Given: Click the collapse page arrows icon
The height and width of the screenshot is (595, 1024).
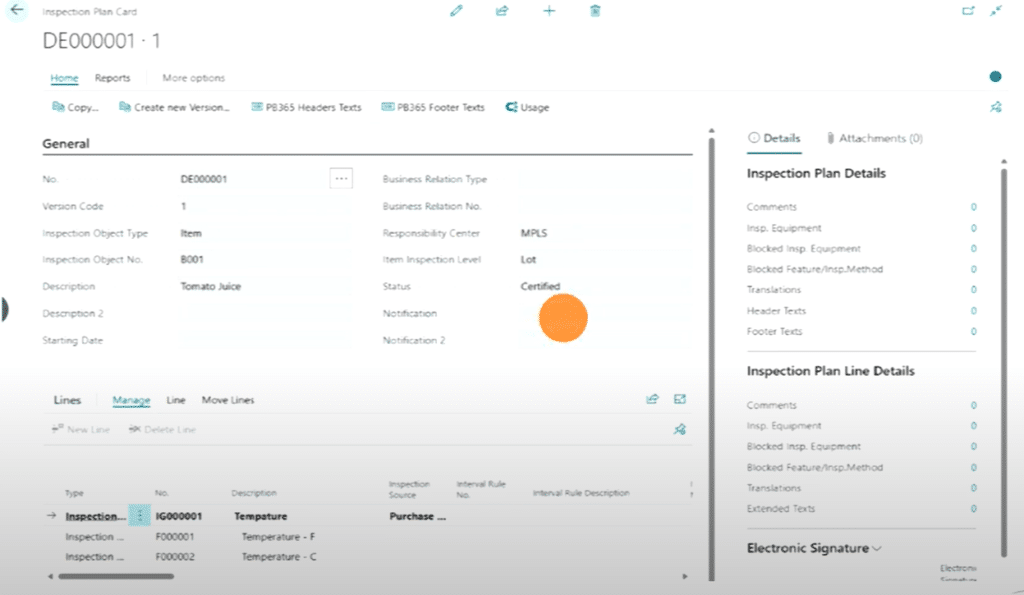Looking at the screenshot, I should [996, 11].
